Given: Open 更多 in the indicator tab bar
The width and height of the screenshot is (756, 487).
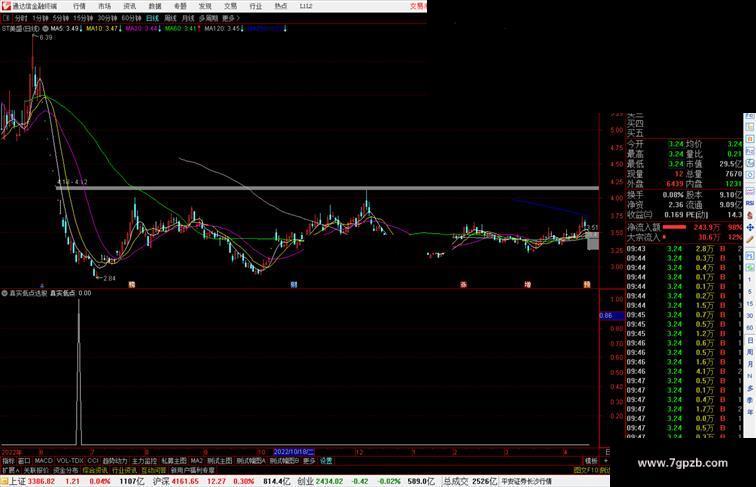Looking at the screenshot, I should [x=309, y=461].
